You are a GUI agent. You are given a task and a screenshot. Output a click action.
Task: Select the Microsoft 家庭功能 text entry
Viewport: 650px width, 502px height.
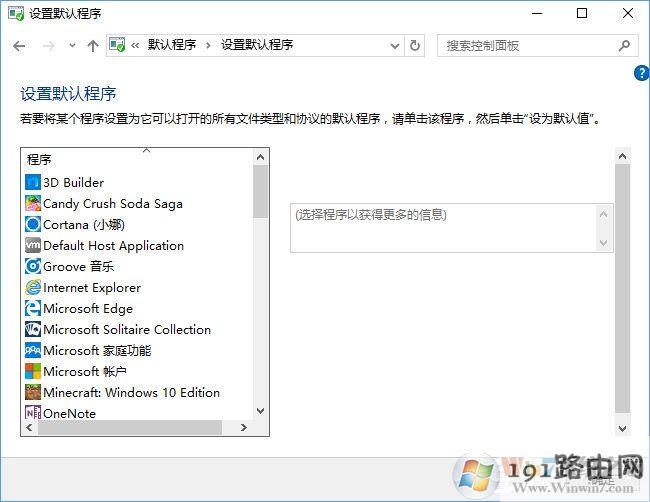[97, 350]
